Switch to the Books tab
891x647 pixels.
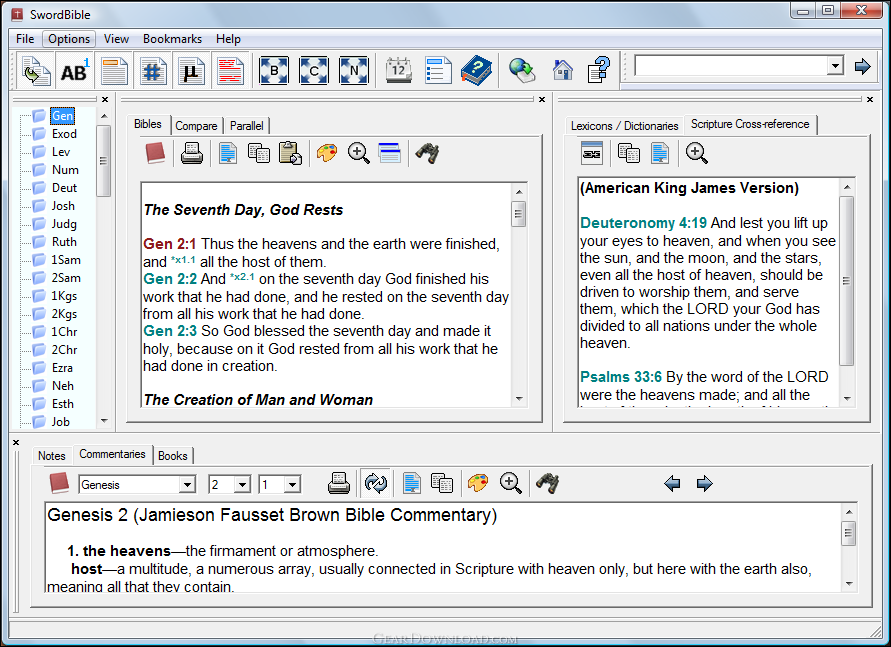tap(173, 456)
